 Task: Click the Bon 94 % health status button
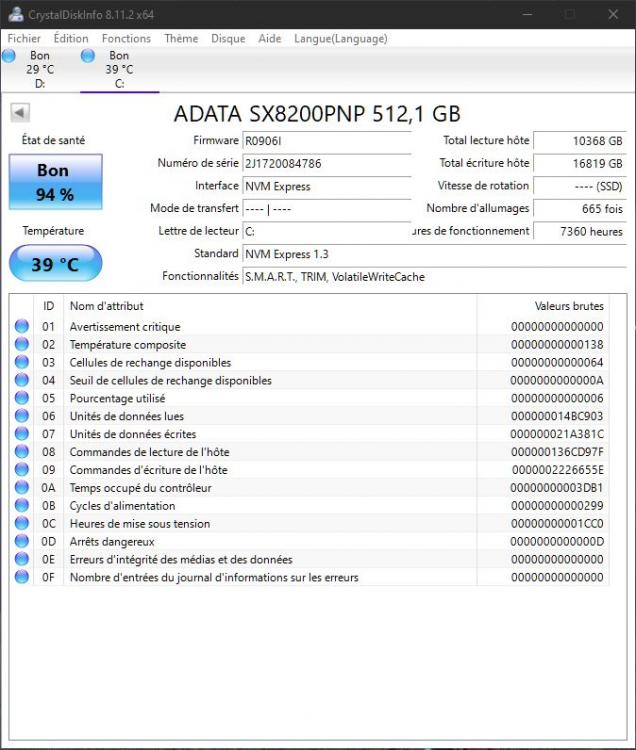pyautogui.click(x=53, y=181)
